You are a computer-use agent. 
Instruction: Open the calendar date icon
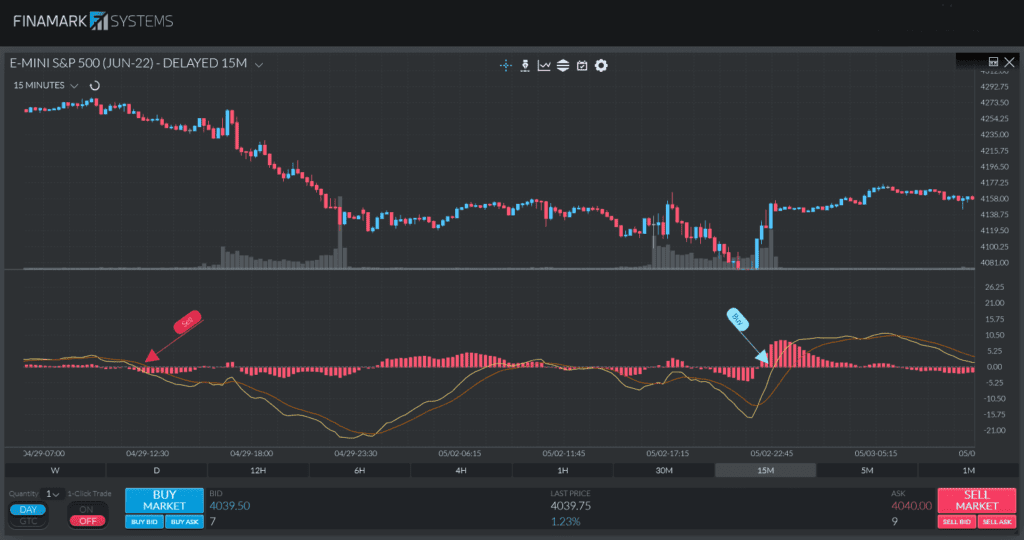click(582, 66)
